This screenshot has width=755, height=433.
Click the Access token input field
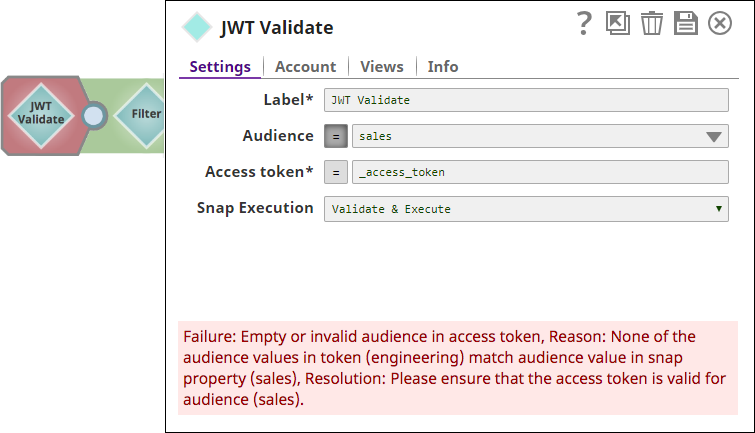(539, 172)
